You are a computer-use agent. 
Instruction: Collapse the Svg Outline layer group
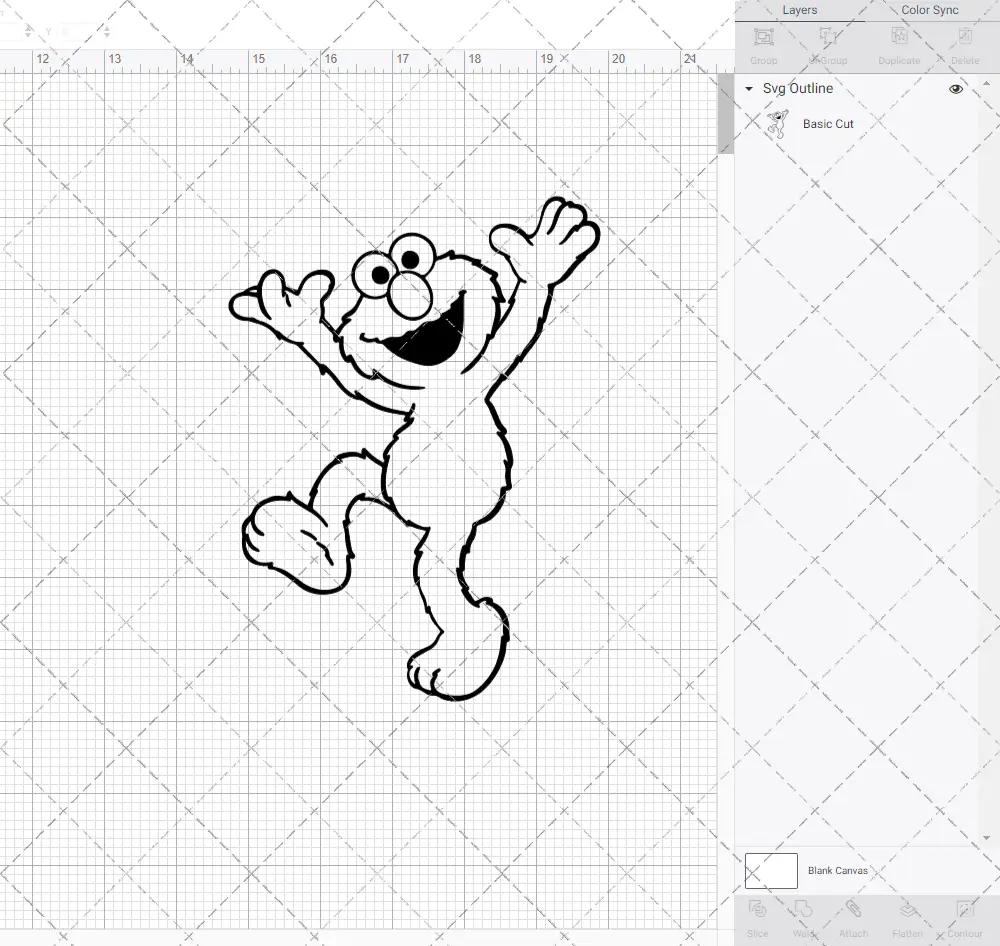[x=747, y=88]
